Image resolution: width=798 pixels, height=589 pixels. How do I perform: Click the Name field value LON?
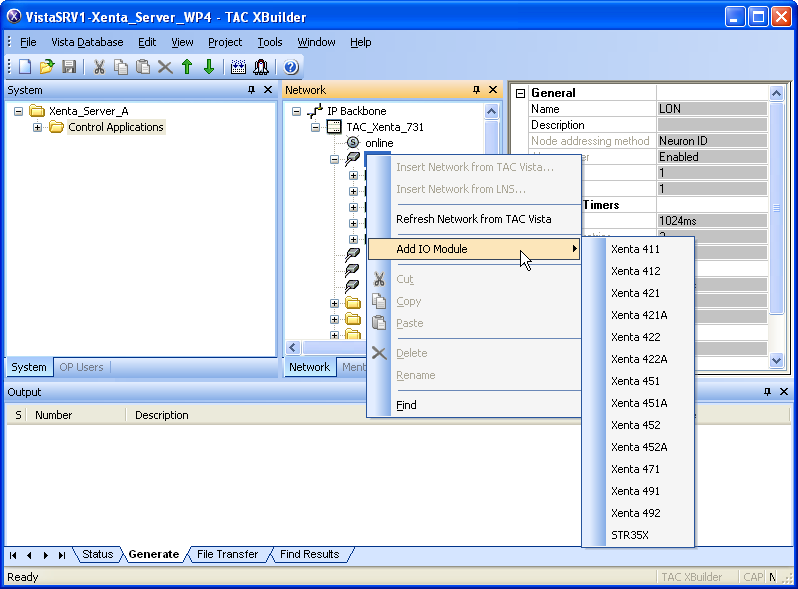click(712, 109)
